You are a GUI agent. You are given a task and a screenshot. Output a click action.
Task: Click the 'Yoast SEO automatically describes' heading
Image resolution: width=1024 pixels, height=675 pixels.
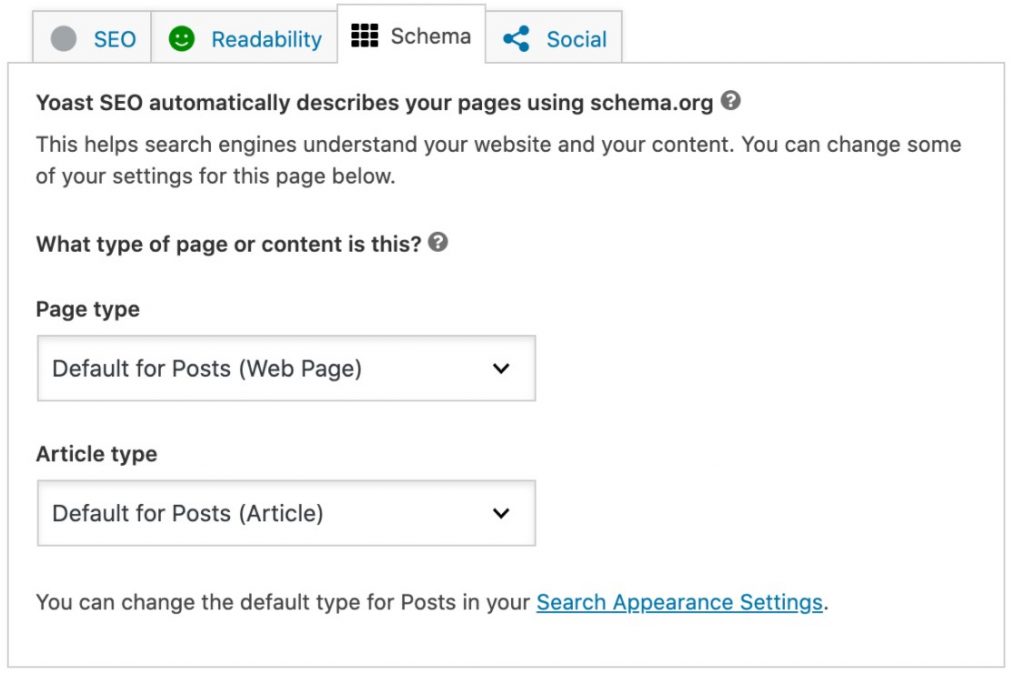(x=374, y=102)
